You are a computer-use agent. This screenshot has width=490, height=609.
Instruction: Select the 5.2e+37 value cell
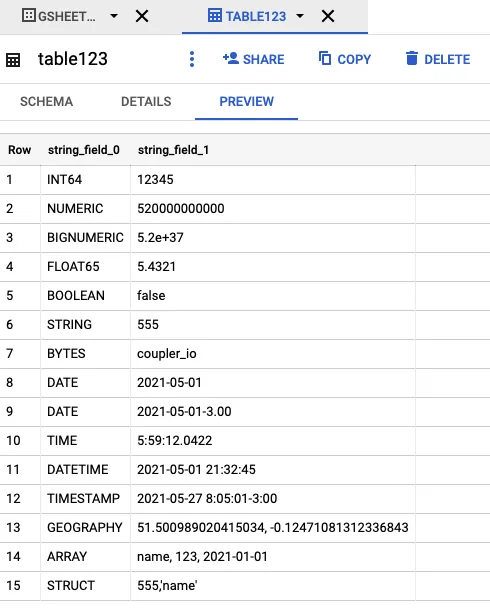[x=273, y=238]
